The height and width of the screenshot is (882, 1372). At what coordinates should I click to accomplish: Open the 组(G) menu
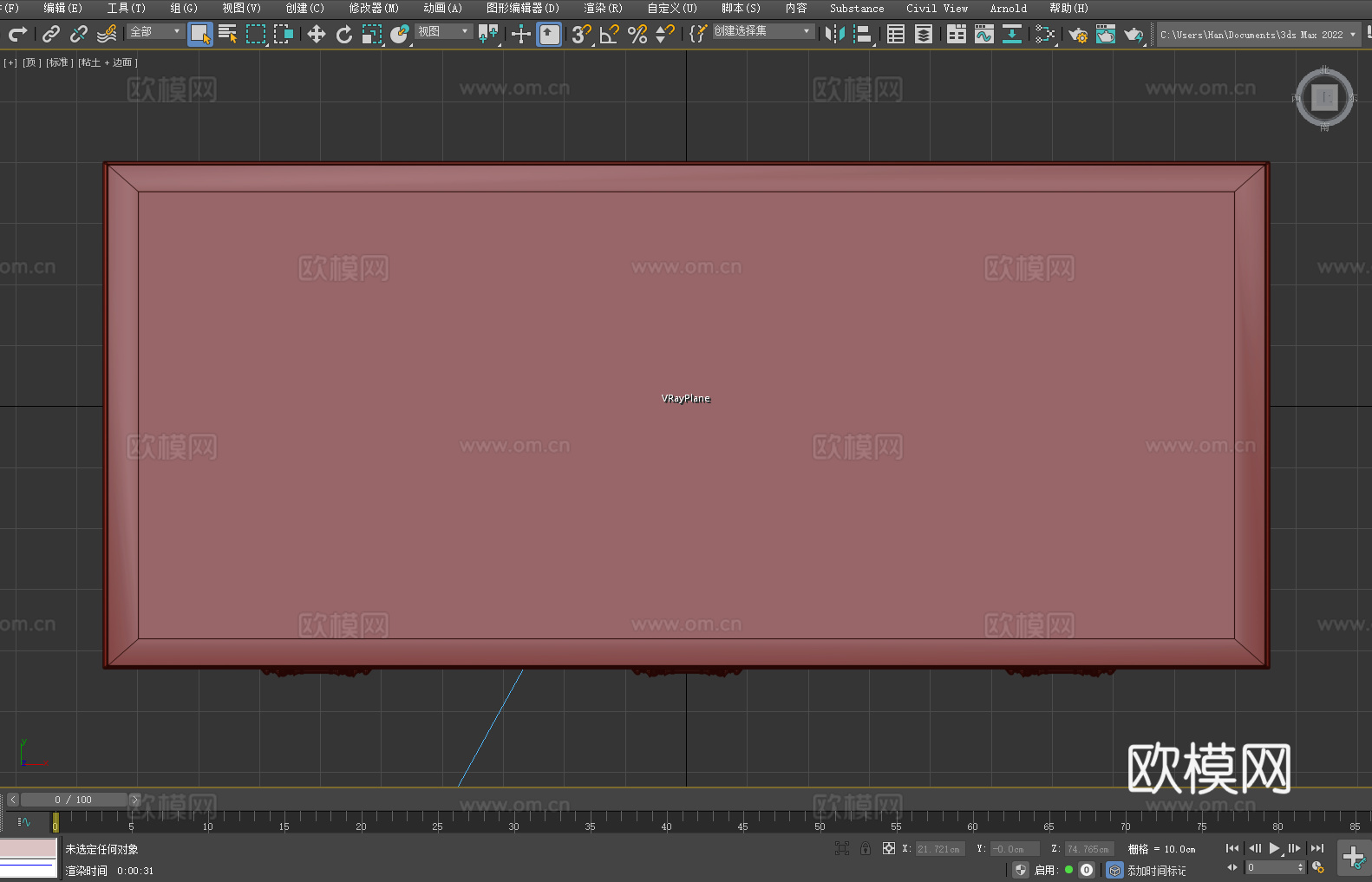tap(184, 8)
